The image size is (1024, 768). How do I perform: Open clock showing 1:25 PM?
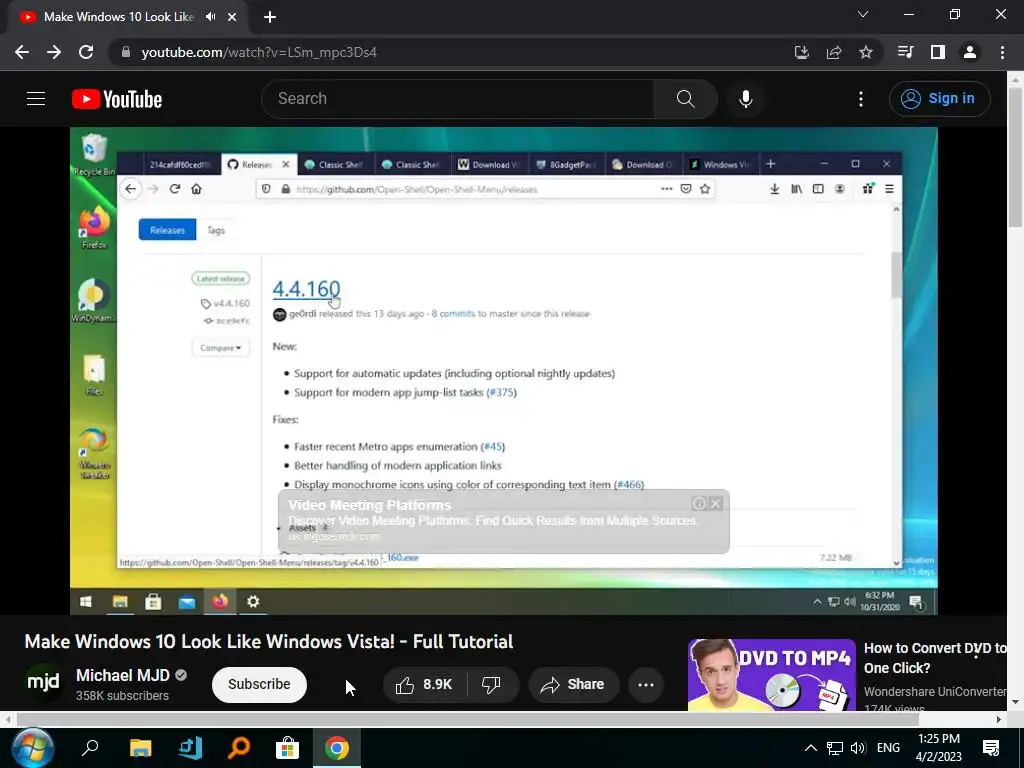pos(939,748)
